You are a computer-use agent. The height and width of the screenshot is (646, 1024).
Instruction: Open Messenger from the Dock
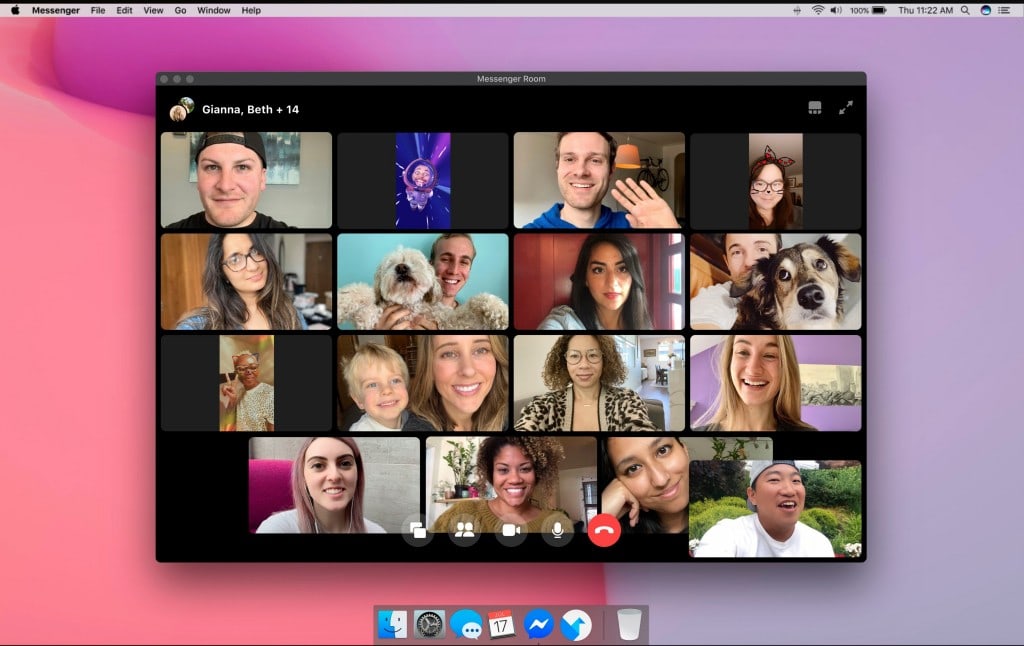click(539, 624)
